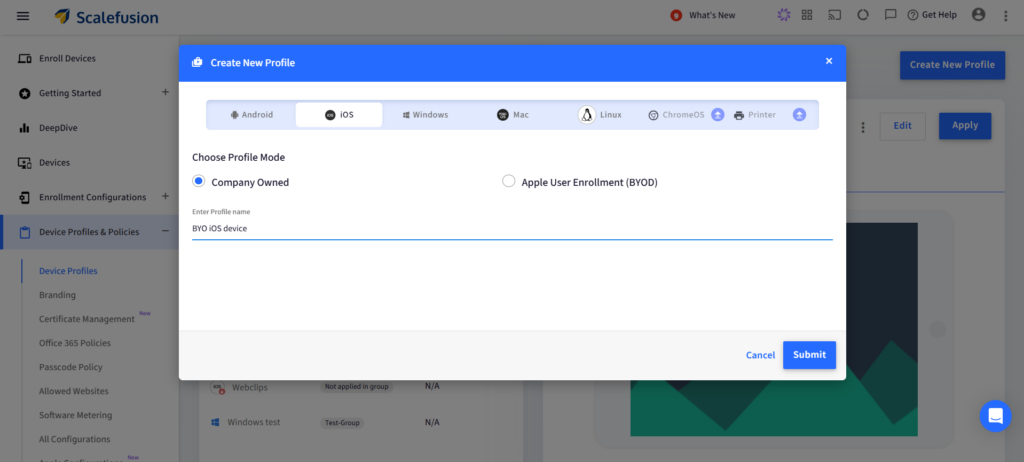Choose the Linux platform tab
The image size is (1024, 462).
point(600,115)
